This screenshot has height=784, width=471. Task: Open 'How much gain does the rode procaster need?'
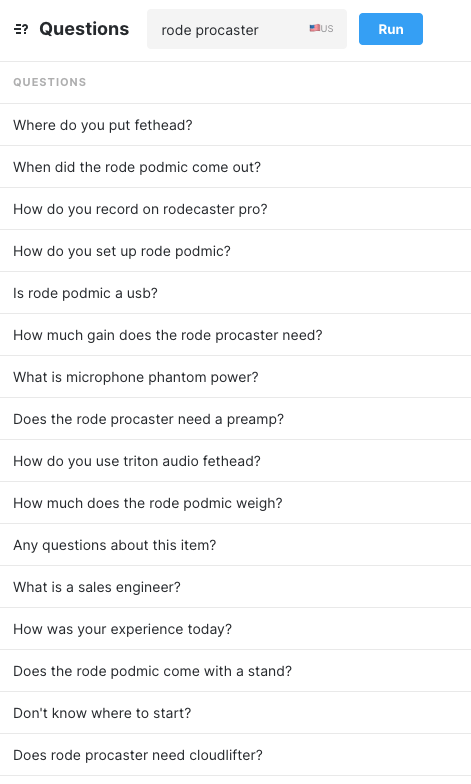tap(236, 335)
